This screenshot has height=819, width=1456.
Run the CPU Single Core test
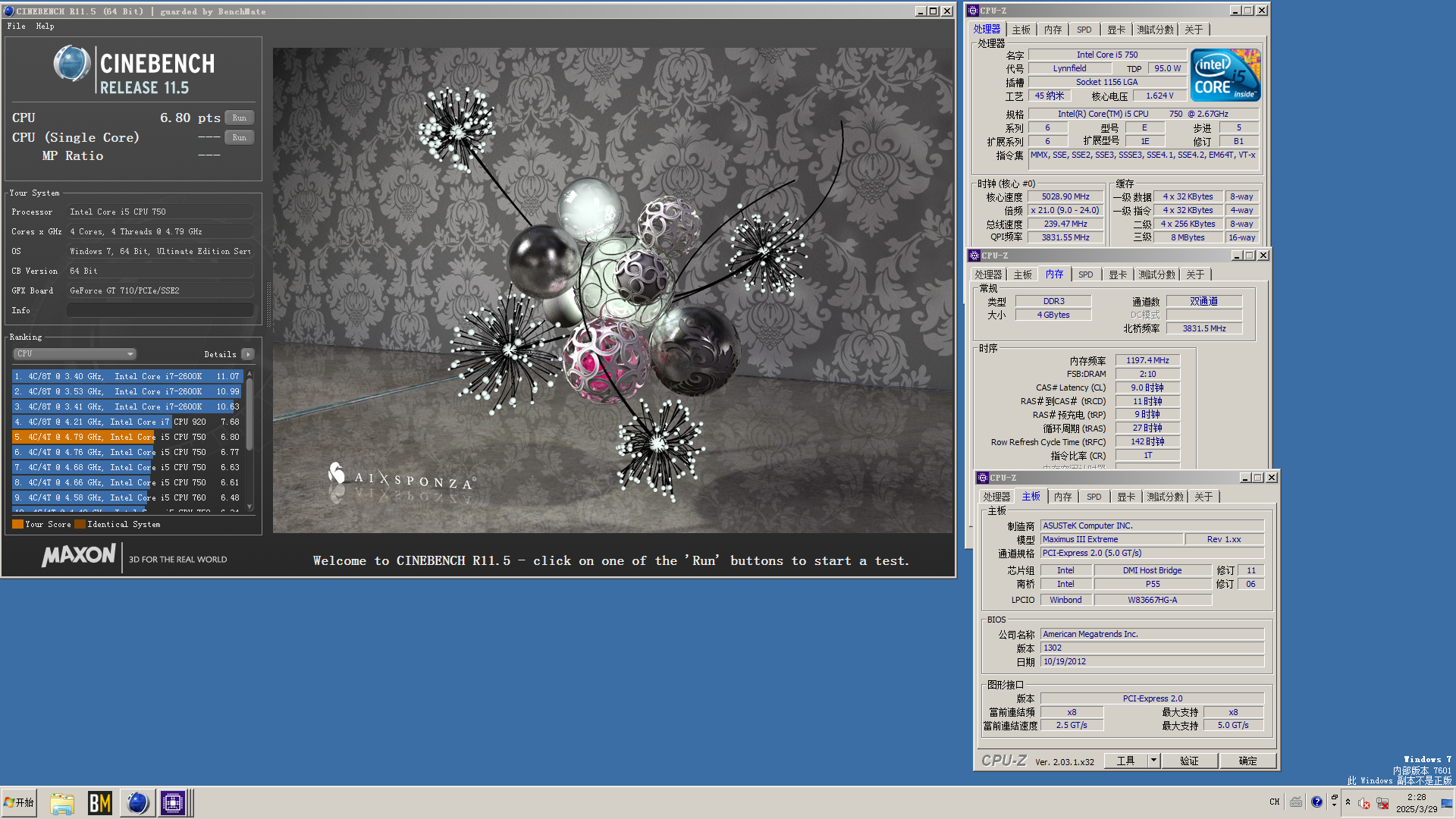coord(239,137)
